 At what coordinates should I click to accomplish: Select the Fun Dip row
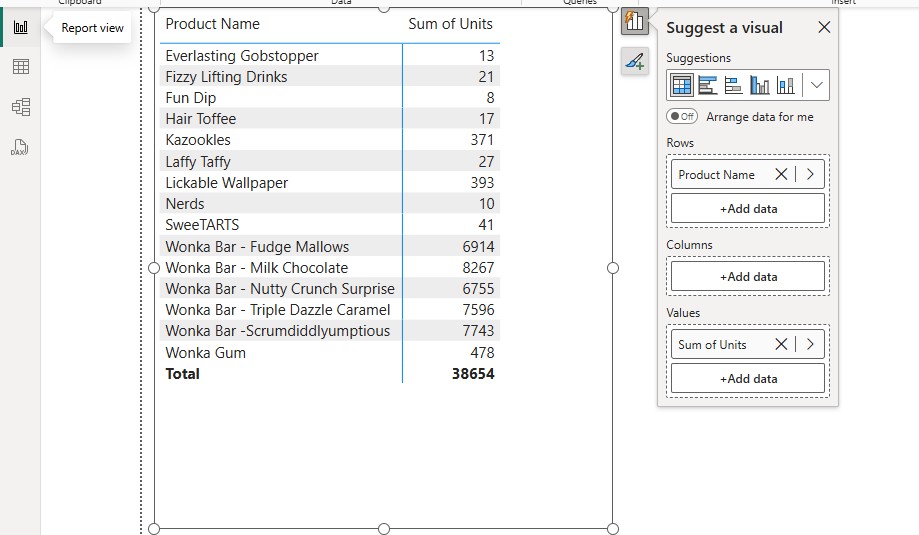(x=330, y=98)
